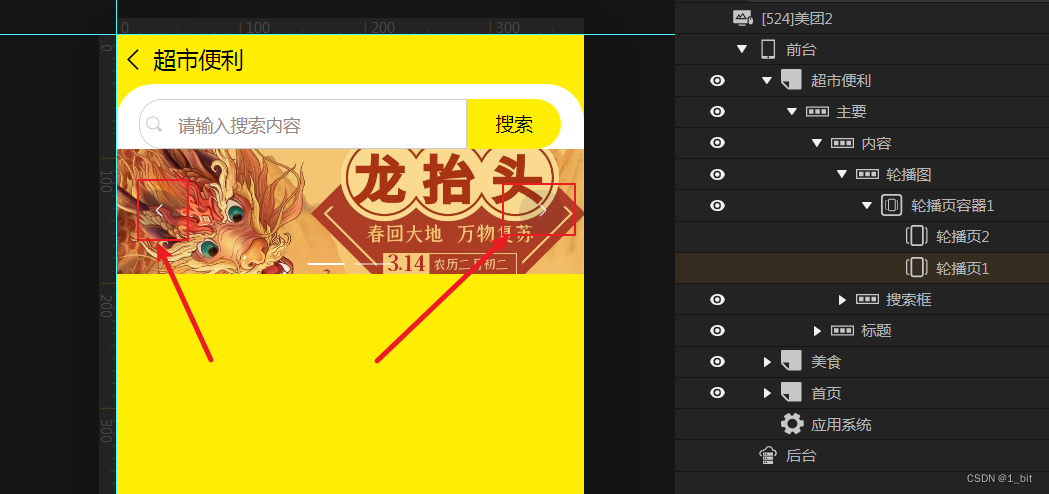Select the 搜索框 label in tree
Image resolution: width=1049 pixels, height=494 pixels.
click(x=909, y=300)
